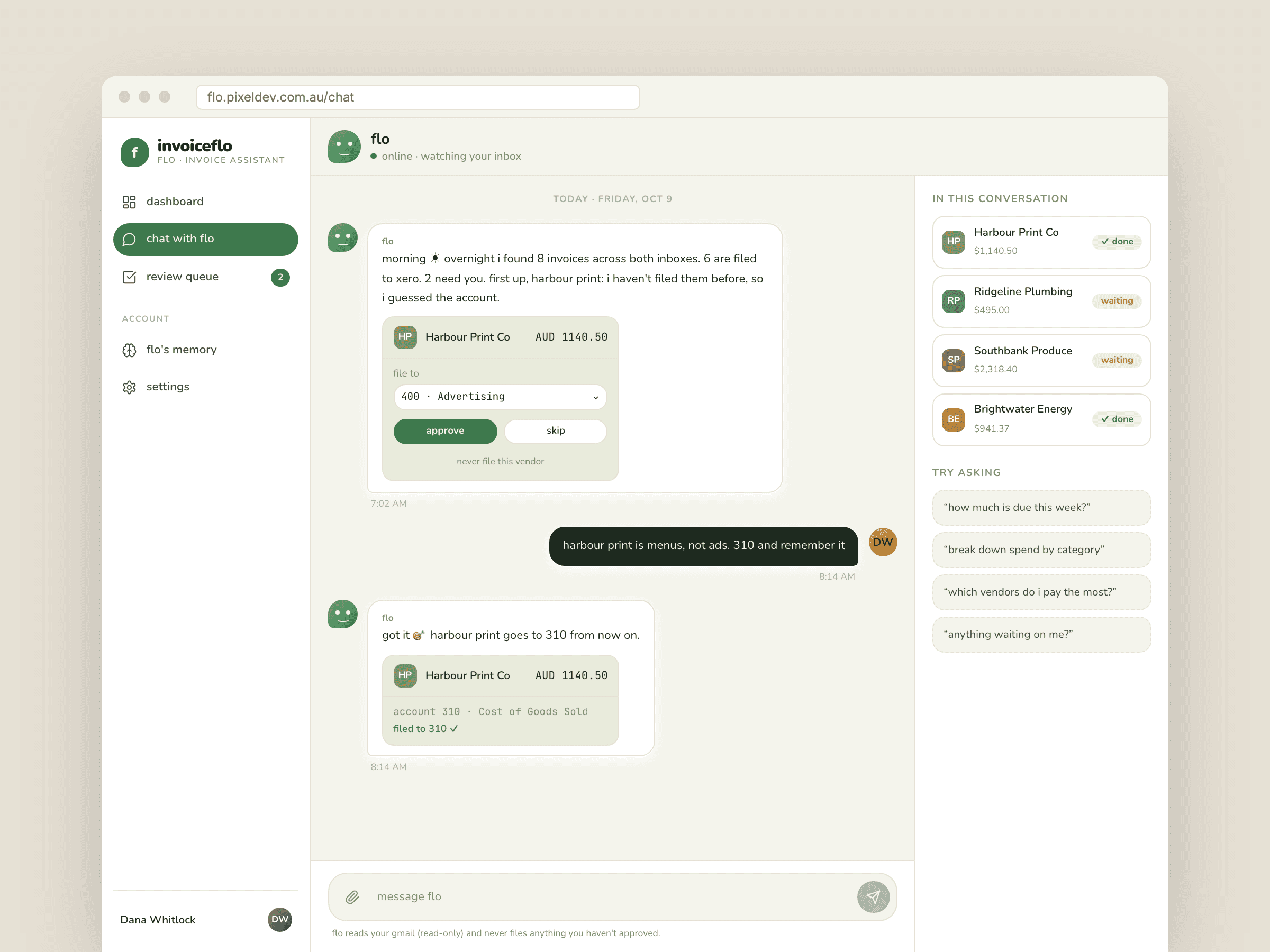Click flo's avatar beside the 'got it' reply
The height and width of the screenshot is (952, 1270).
point(343,615)
